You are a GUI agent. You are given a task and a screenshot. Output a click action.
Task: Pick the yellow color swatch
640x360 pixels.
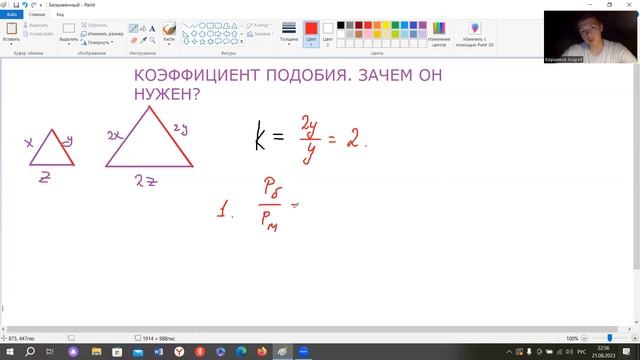386,25
